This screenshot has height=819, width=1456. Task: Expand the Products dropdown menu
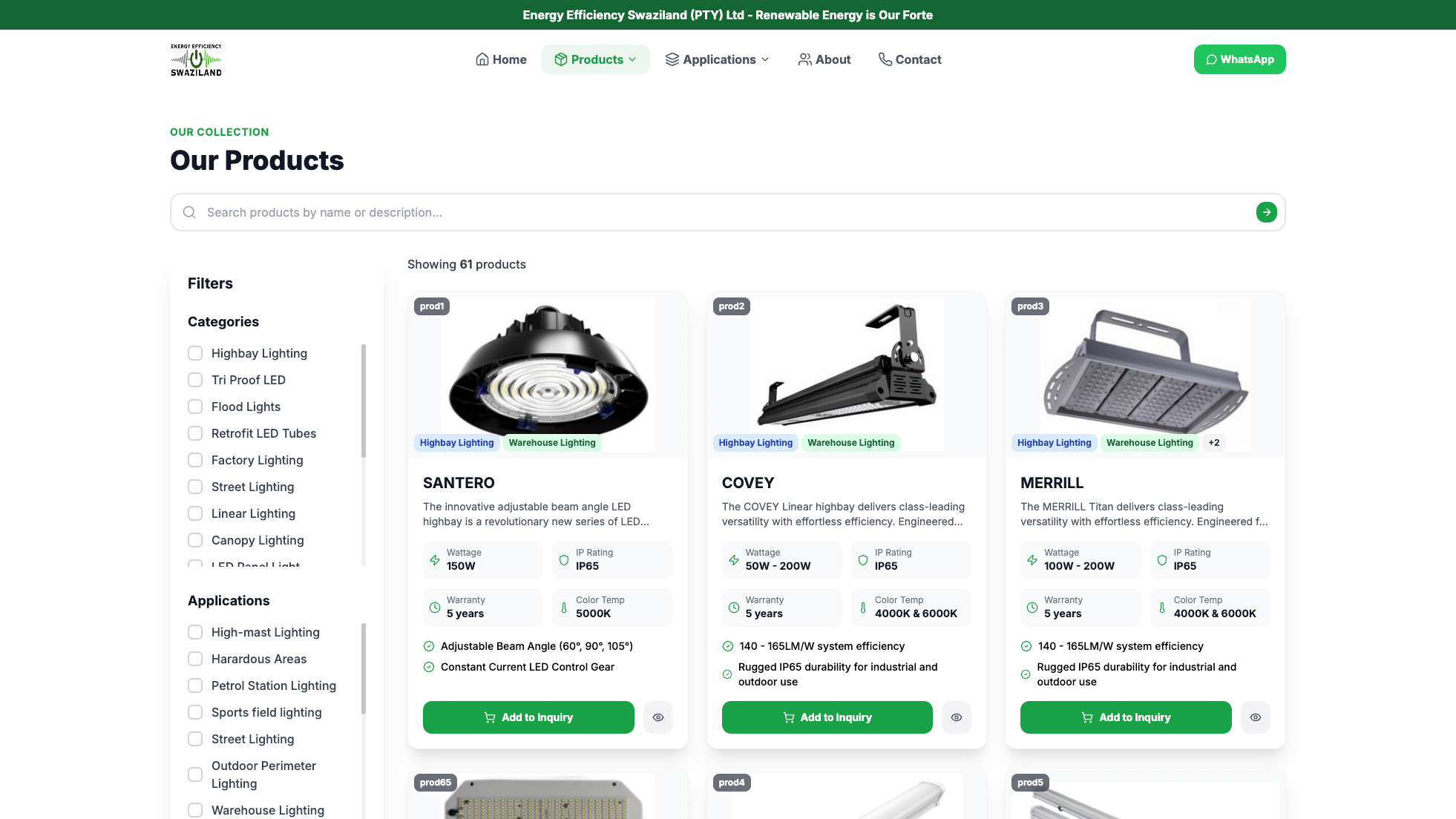(x=595, y=59)
